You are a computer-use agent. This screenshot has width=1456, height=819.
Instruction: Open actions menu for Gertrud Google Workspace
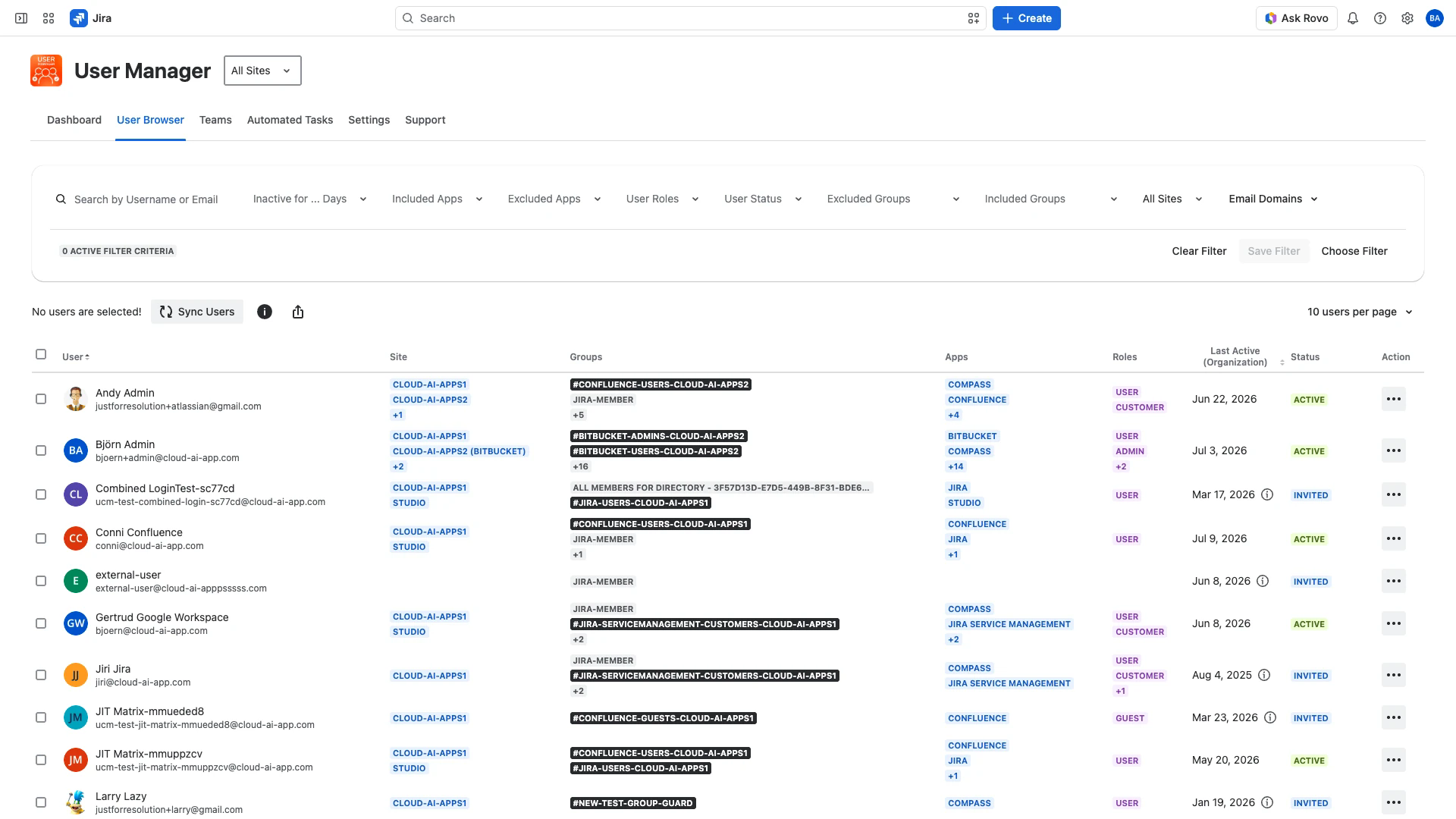click(1394, 623)
